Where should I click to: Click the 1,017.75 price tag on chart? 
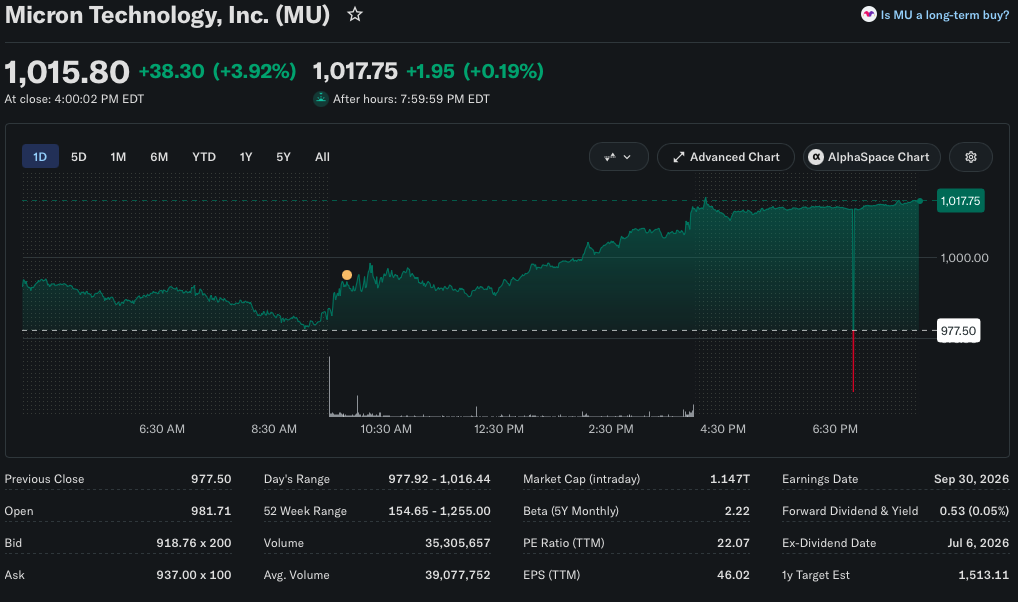tap(960, 201)
